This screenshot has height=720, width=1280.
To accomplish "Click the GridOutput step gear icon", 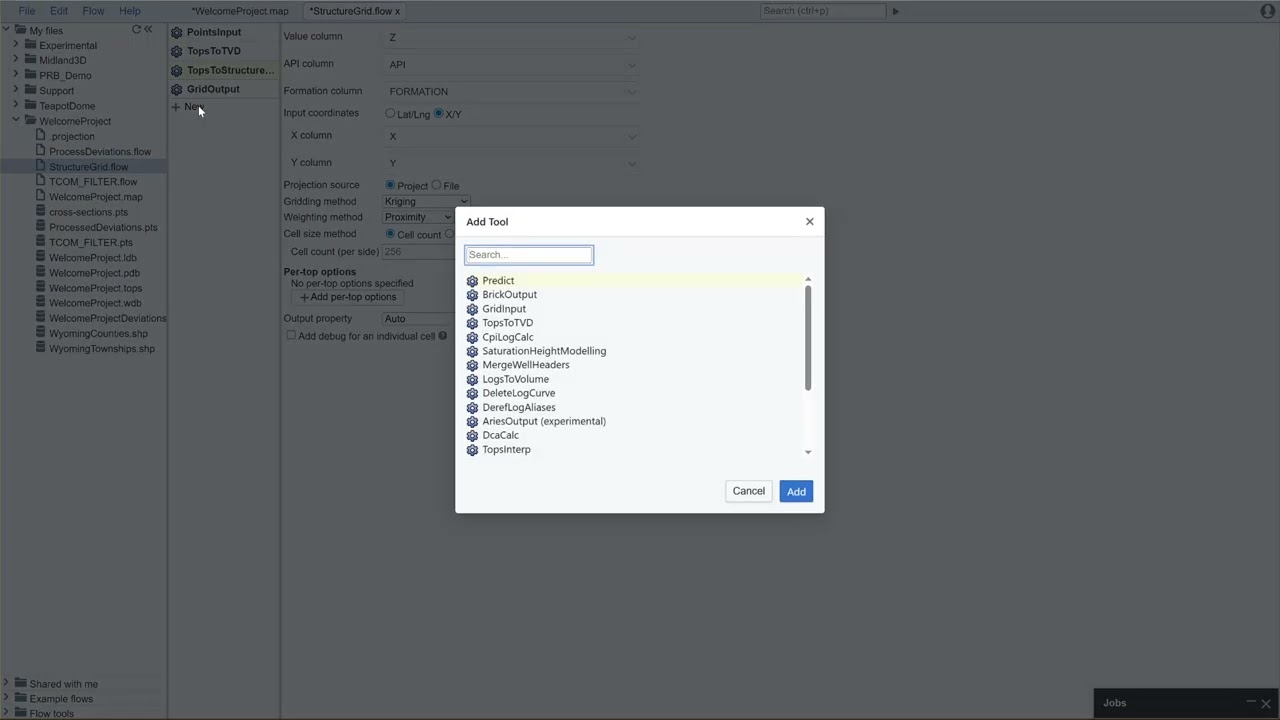I will pos(177,89).
